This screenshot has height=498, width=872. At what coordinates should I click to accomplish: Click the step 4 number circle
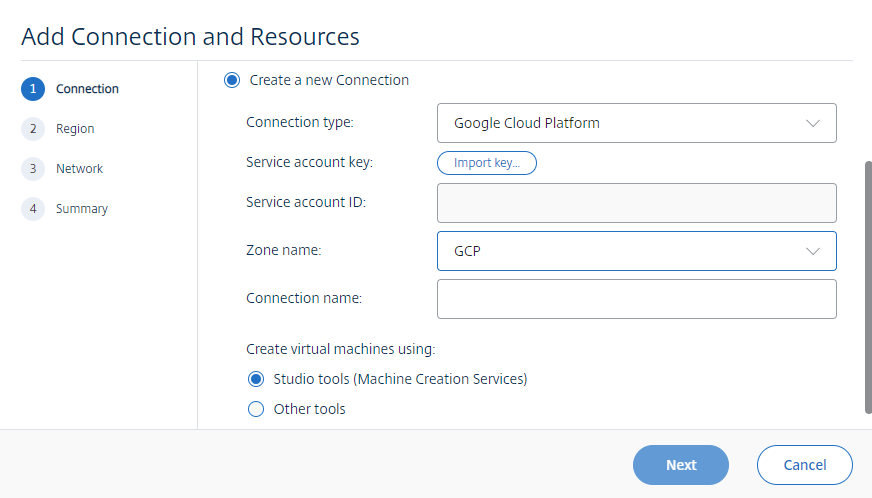(33, 209)
